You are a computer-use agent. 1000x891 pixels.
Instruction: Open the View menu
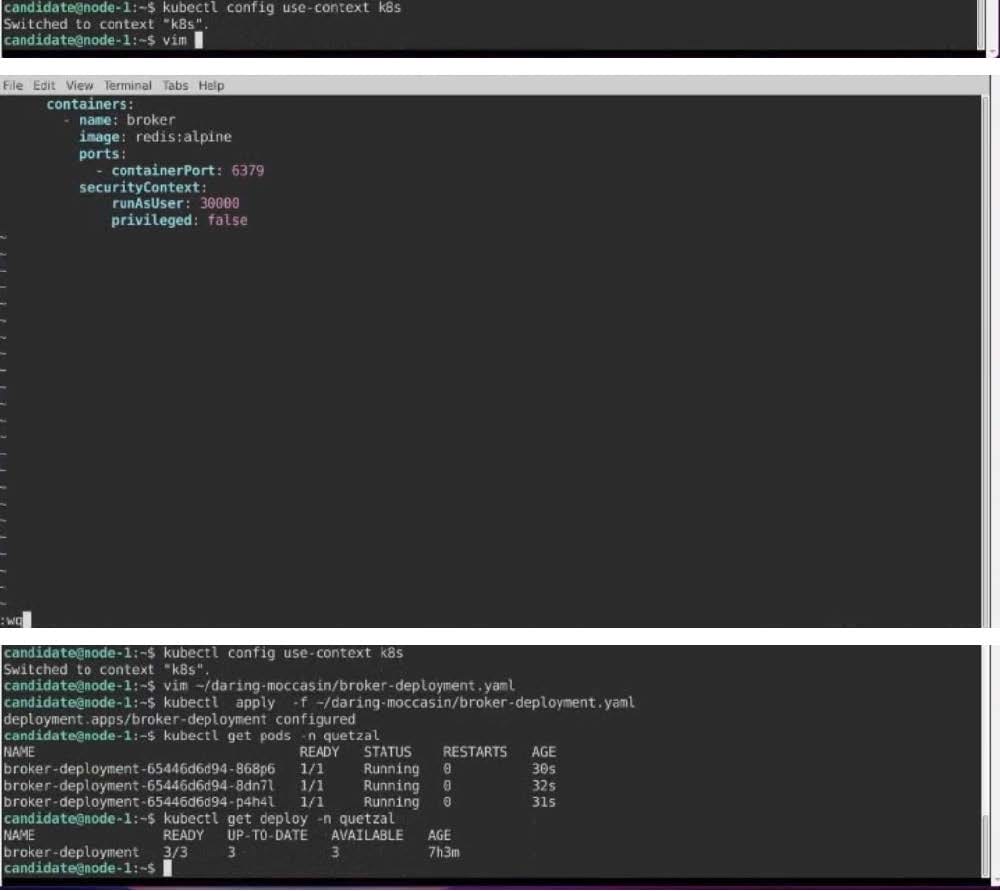coord(79,86)
